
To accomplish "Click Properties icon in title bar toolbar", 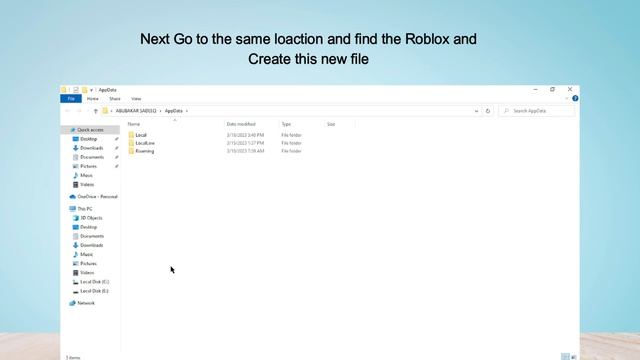I will point(76,90).
